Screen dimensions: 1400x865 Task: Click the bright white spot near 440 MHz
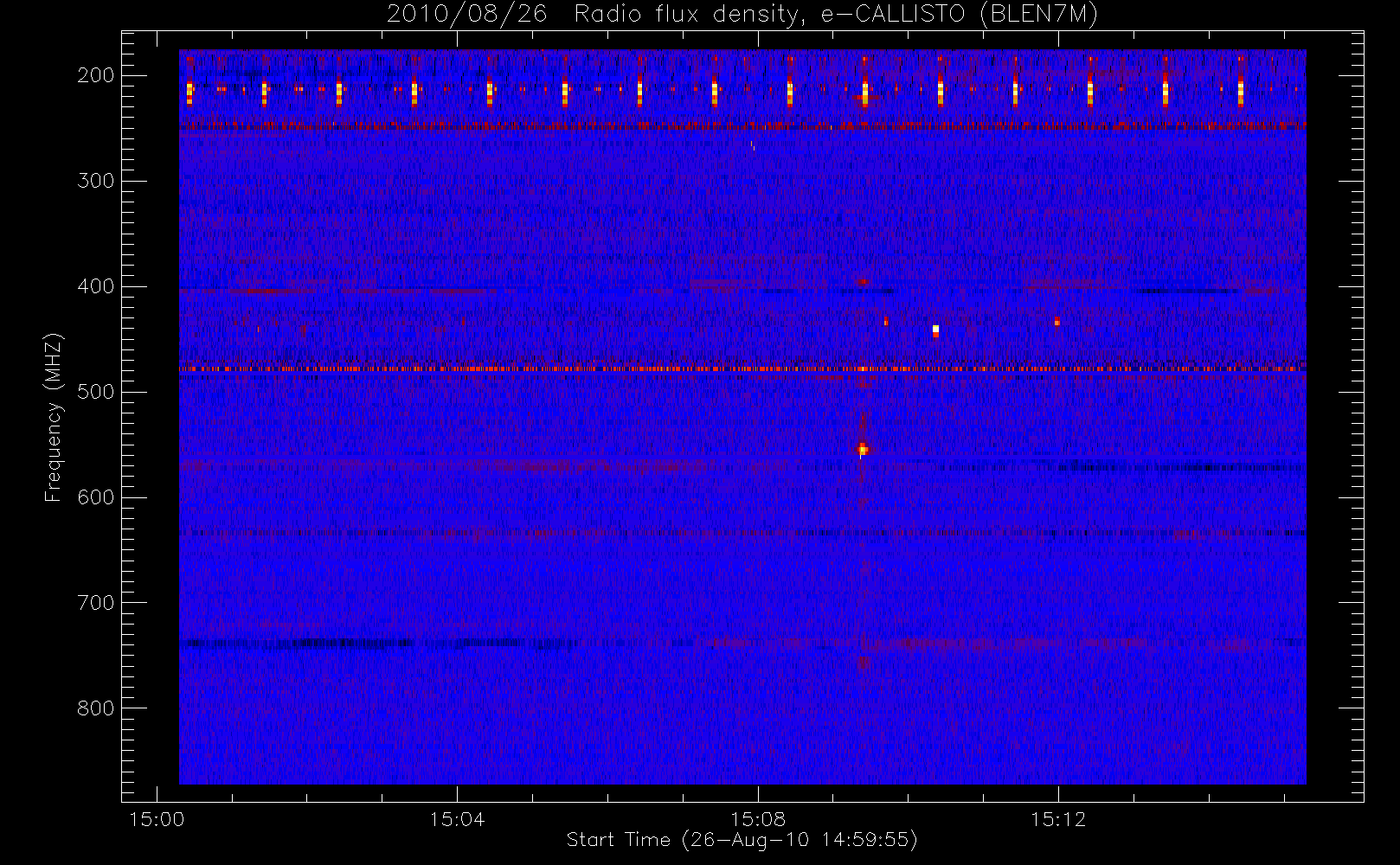click(x=935, y=330)
